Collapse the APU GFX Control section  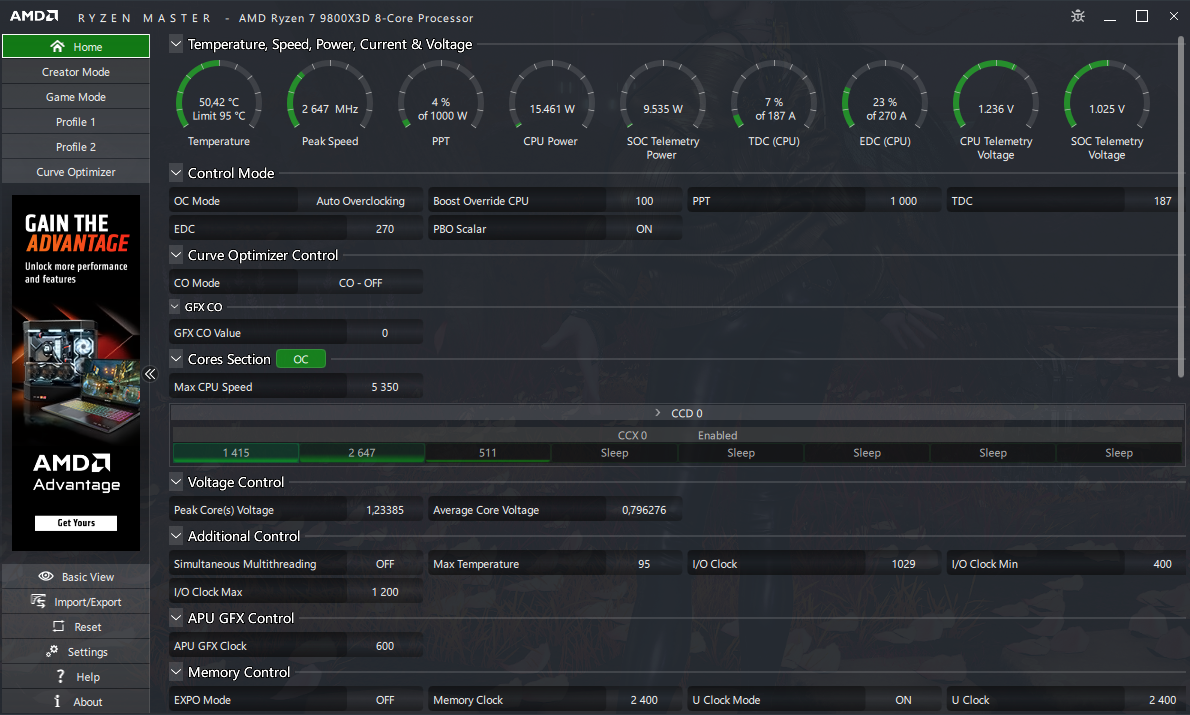click(x=176, y=618)
